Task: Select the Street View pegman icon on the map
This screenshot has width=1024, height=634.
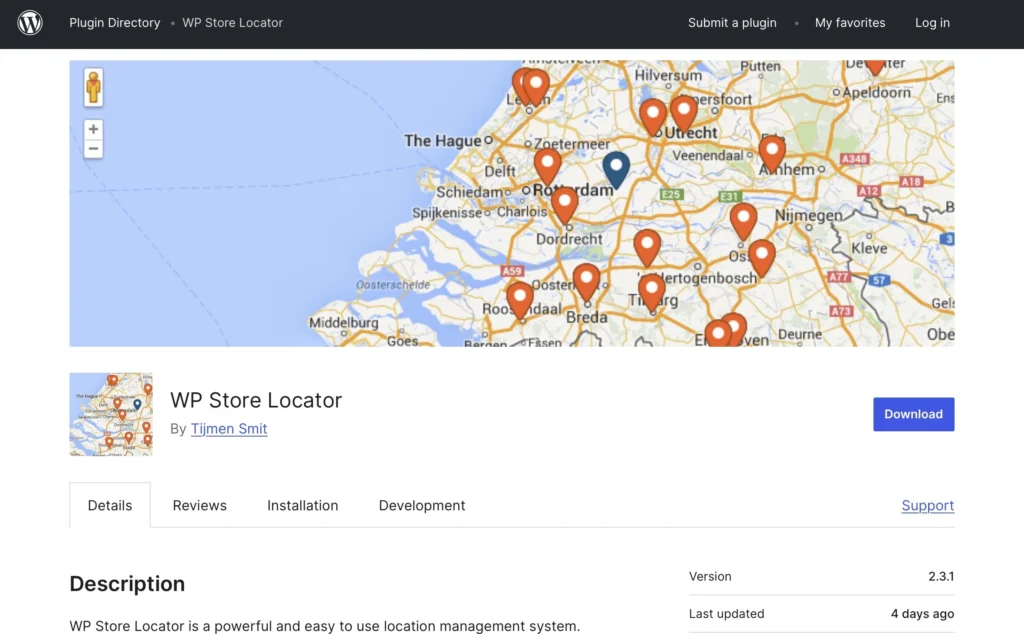Action: [93, 87]
